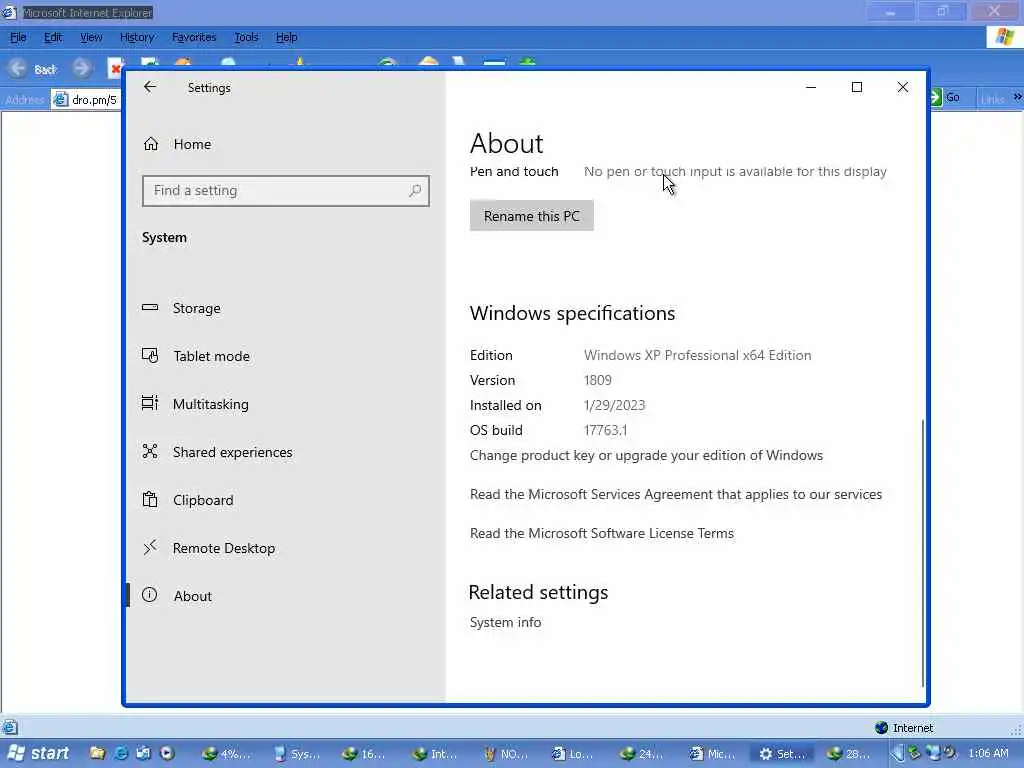
Task: Open the History menu in Internet Explorer
Action: (x=136, y=37)
